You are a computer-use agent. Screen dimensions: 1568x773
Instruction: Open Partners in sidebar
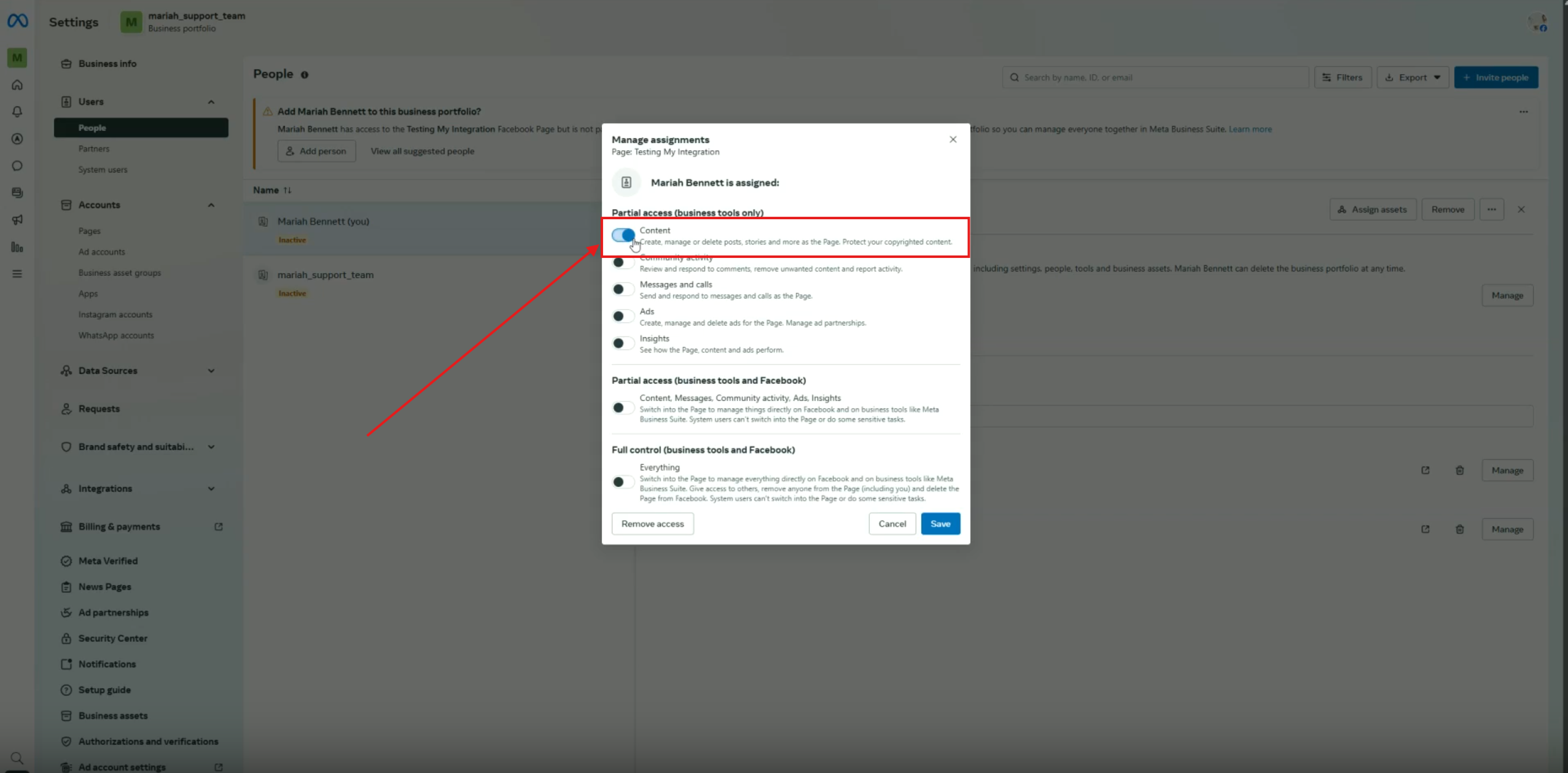[93, 149]
